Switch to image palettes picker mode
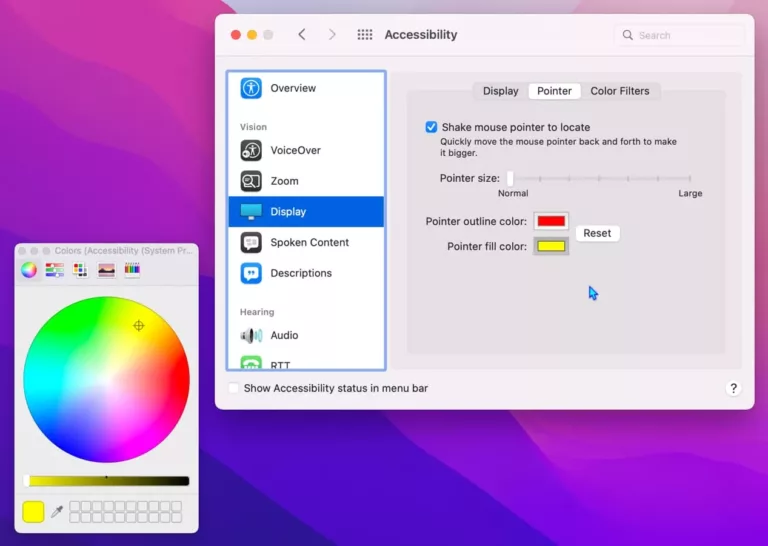 tap(106, 270)
